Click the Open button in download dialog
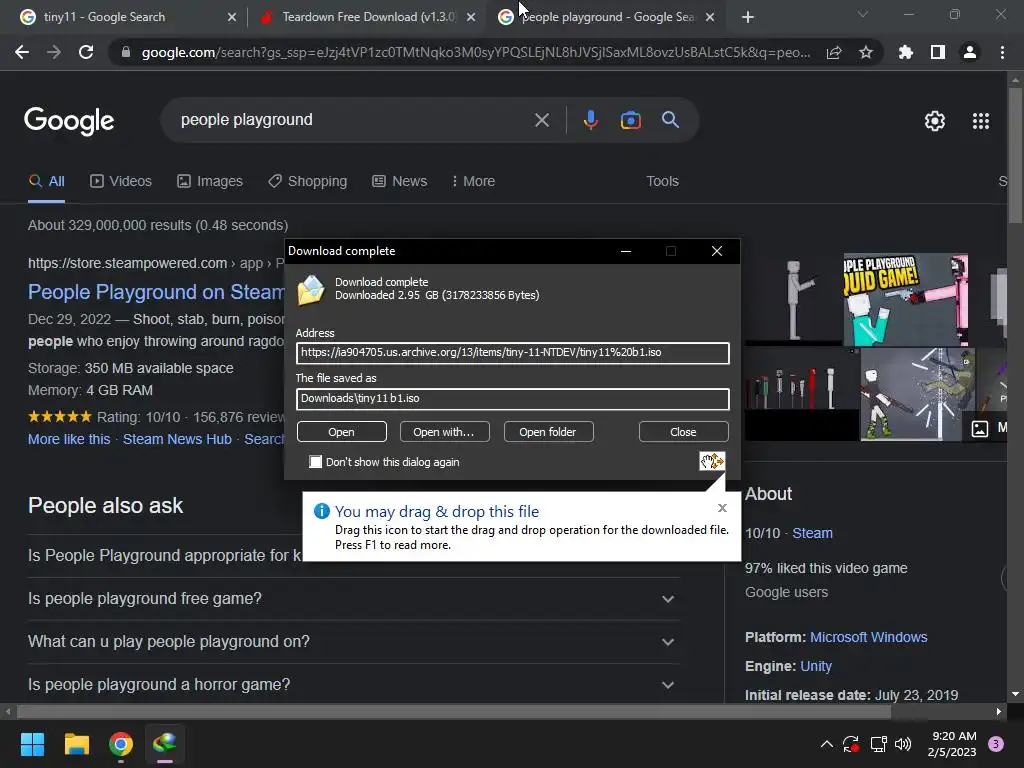The image size is (1024, 768). click(342, 432)
